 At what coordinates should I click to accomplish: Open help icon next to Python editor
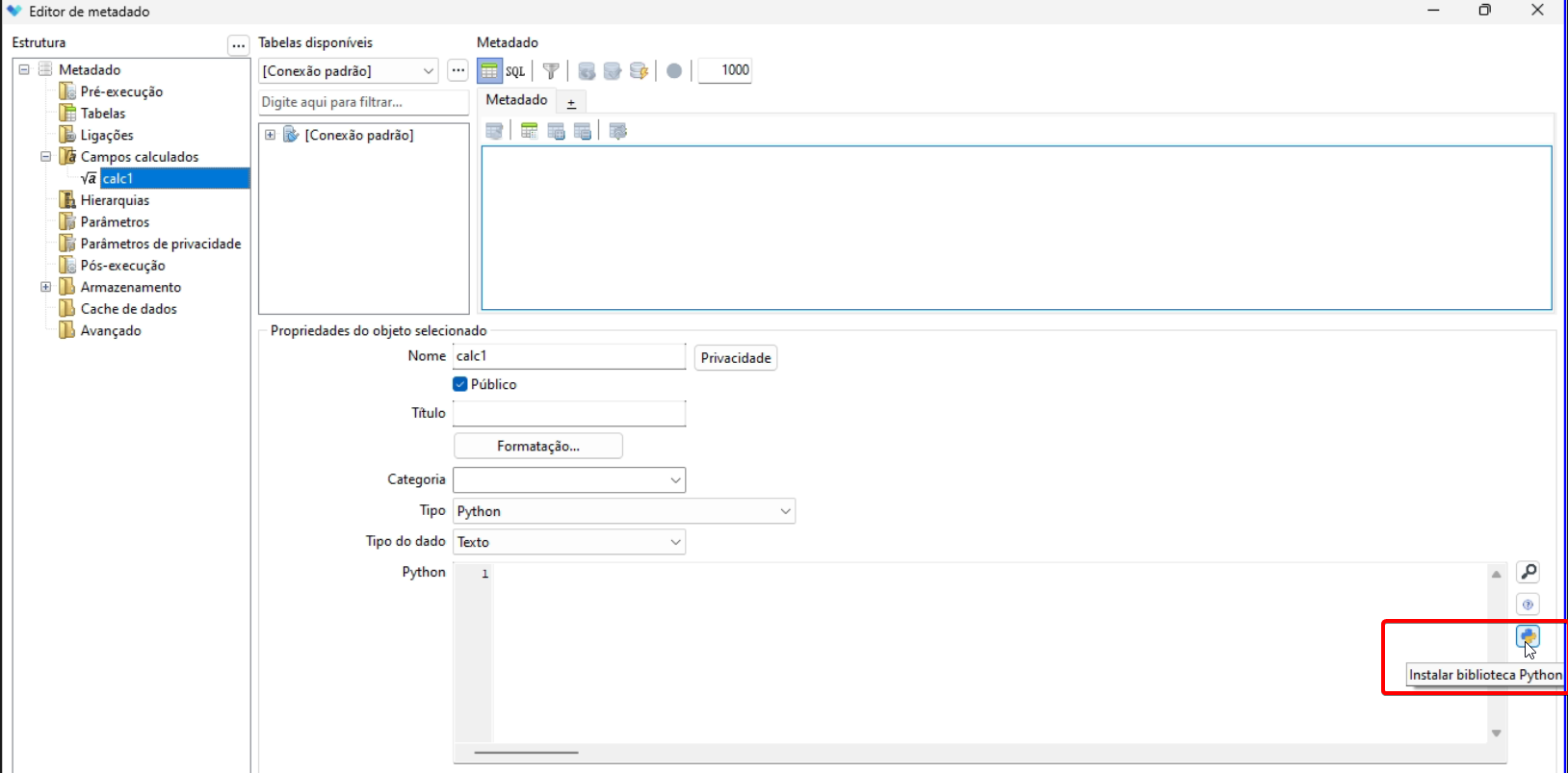(1528, 605)
